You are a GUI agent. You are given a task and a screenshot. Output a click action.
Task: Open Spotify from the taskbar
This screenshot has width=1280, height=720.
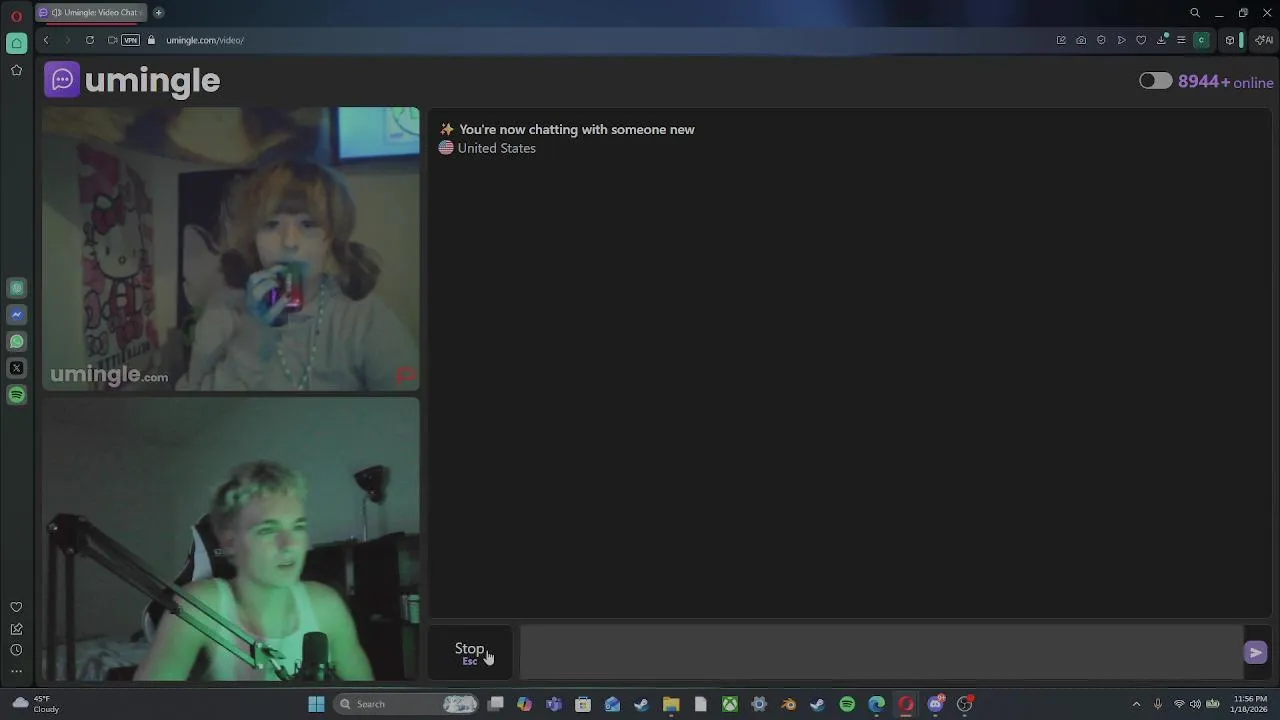point(847,704)
